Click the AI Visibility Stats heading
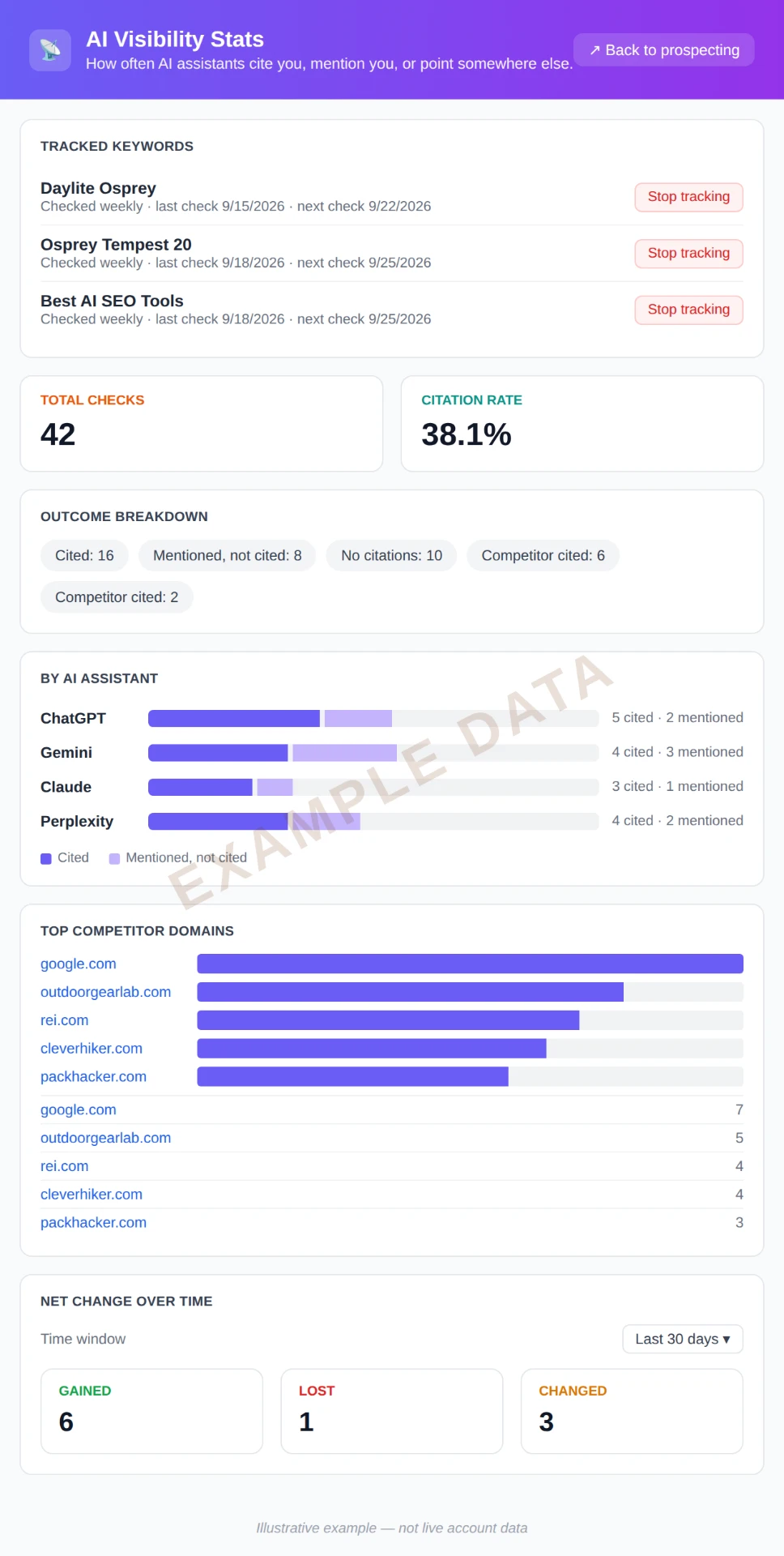The image size is (784, 1556). point(175,39)
